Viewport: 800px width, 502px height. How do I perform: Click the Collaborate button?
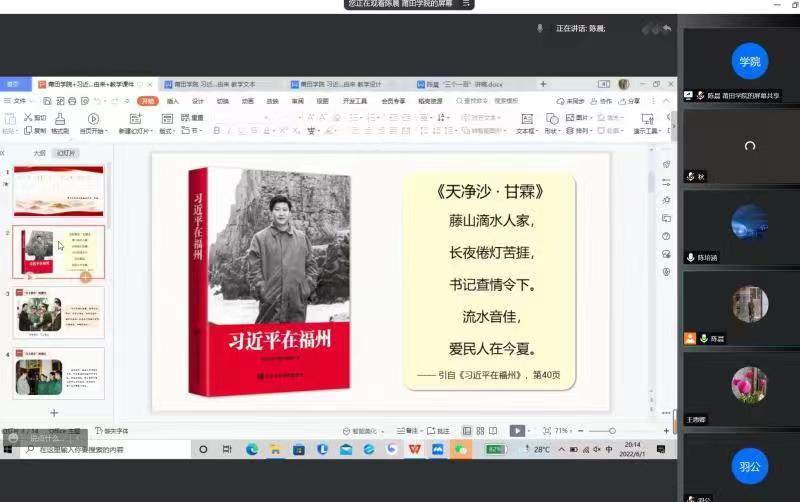coord(601,101)
